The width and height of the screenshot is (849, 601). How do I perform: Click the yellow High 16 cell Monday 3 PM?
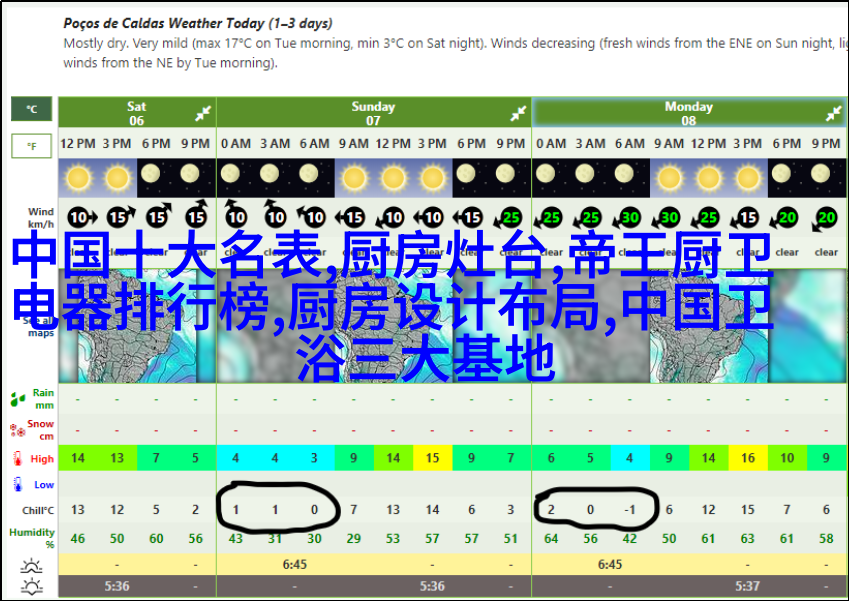[x=748, y=458]
